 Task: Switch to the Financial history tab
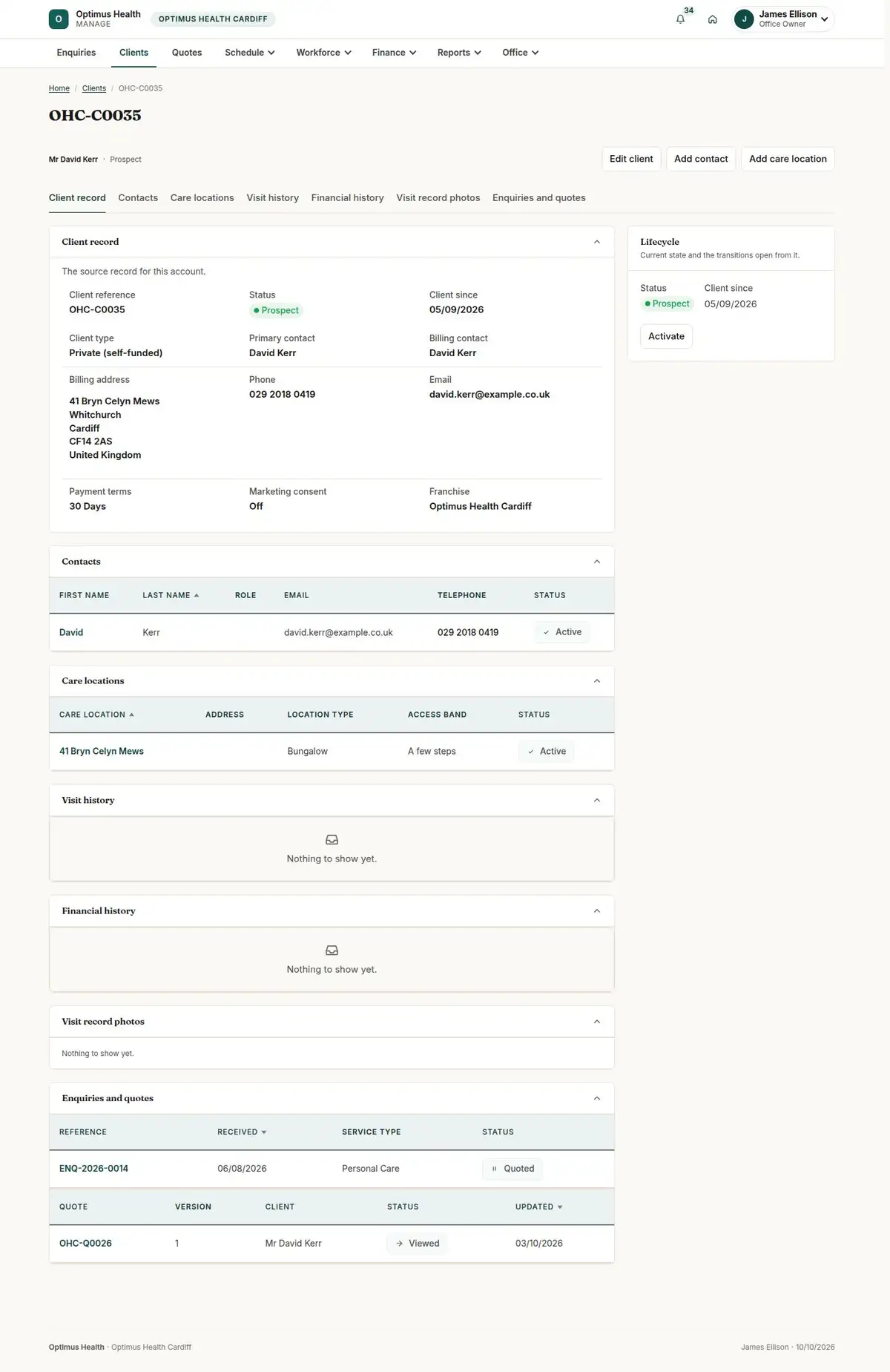[x=348, y=198]
